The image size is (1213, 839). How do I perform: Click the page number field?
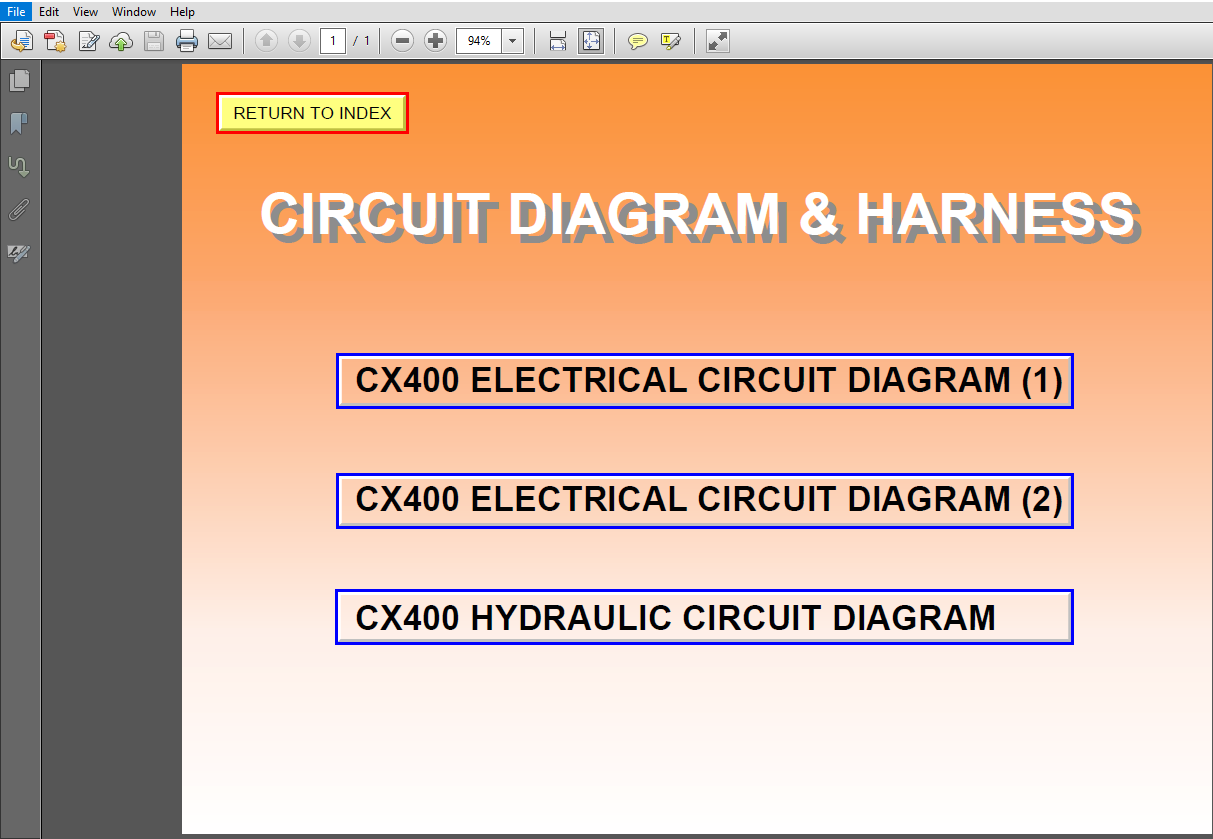tap(333, 41)
